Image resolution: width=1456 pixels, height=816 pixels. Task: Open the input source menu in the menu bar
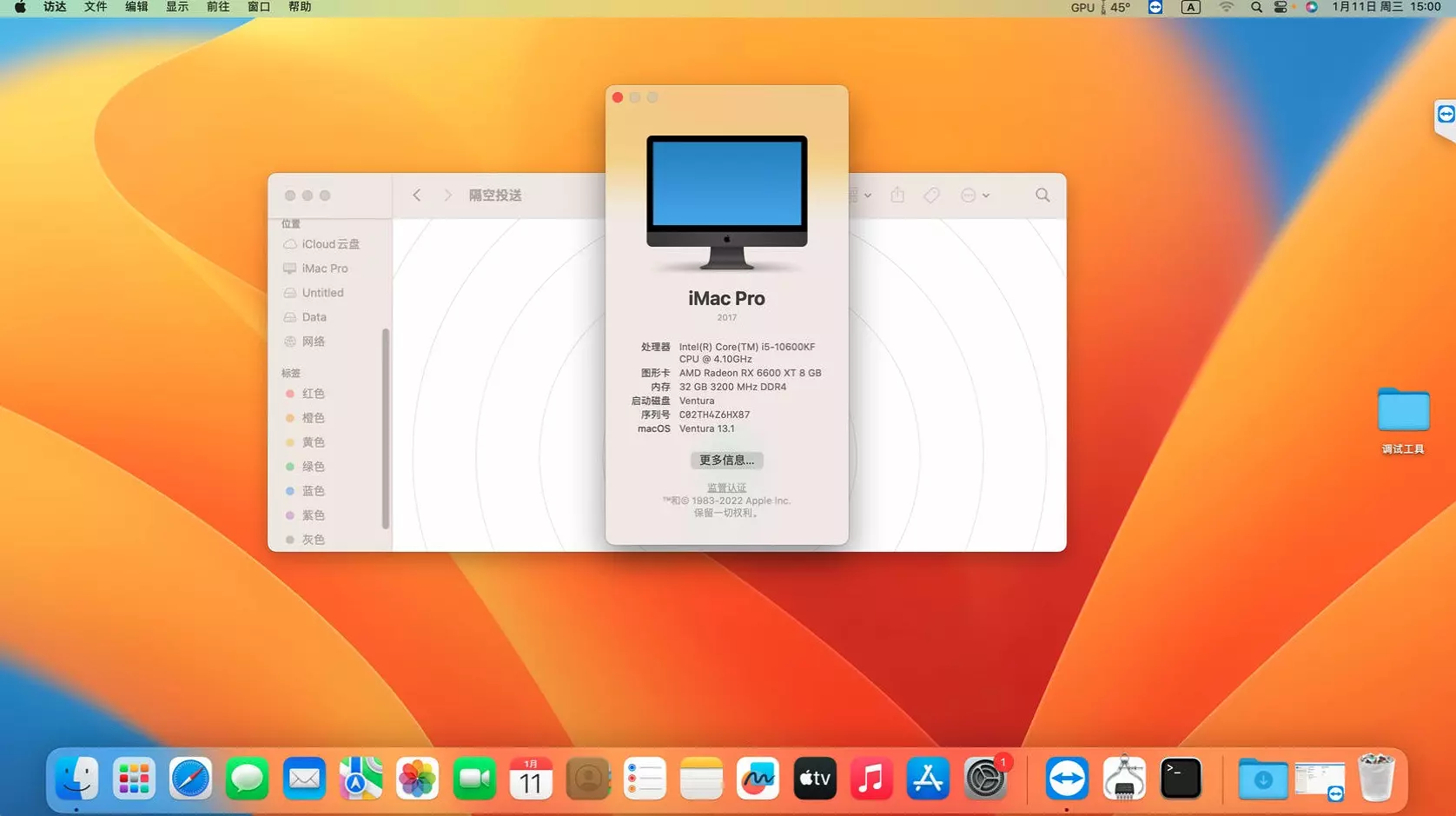(x=1189, y=6)
